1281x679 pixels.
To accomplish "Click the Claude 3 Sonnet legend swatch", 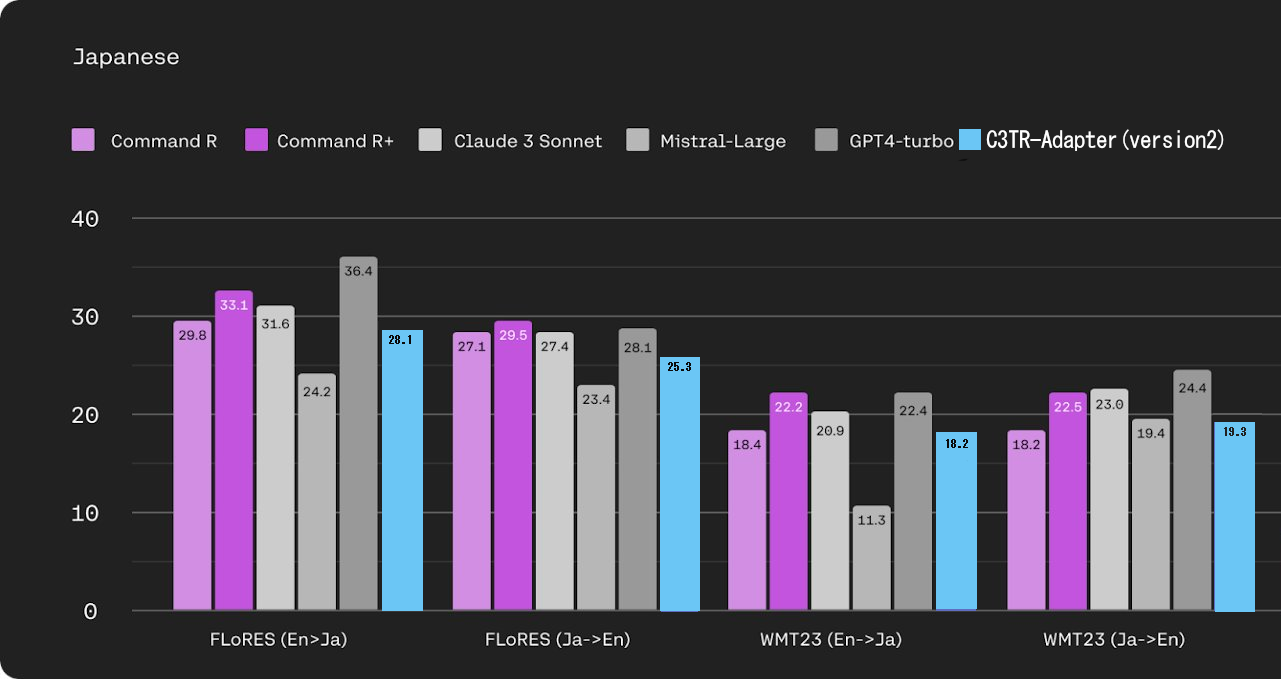I will point(430,140).
